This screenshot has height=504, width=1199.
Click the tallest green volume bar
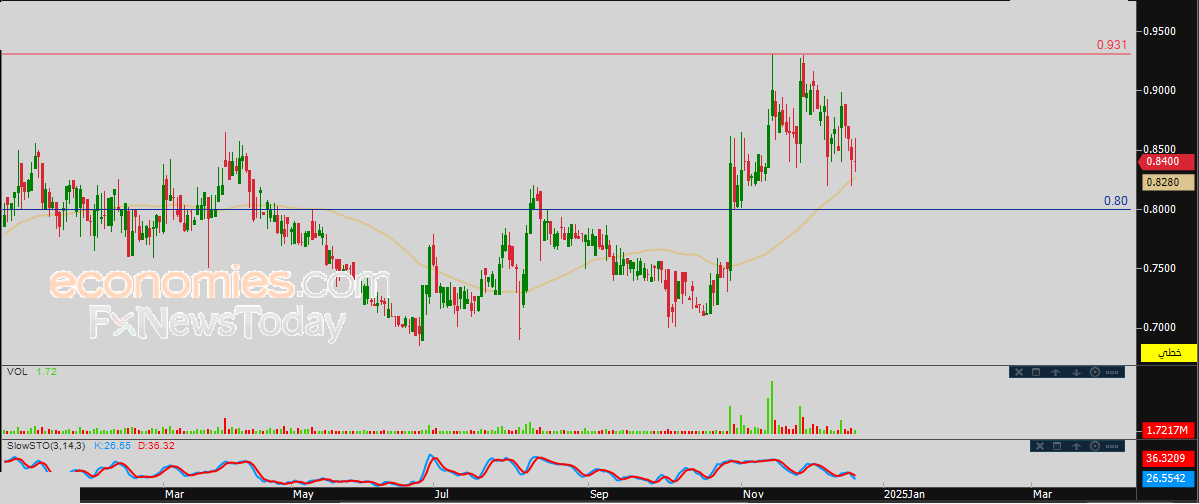(x=772, y=408)
